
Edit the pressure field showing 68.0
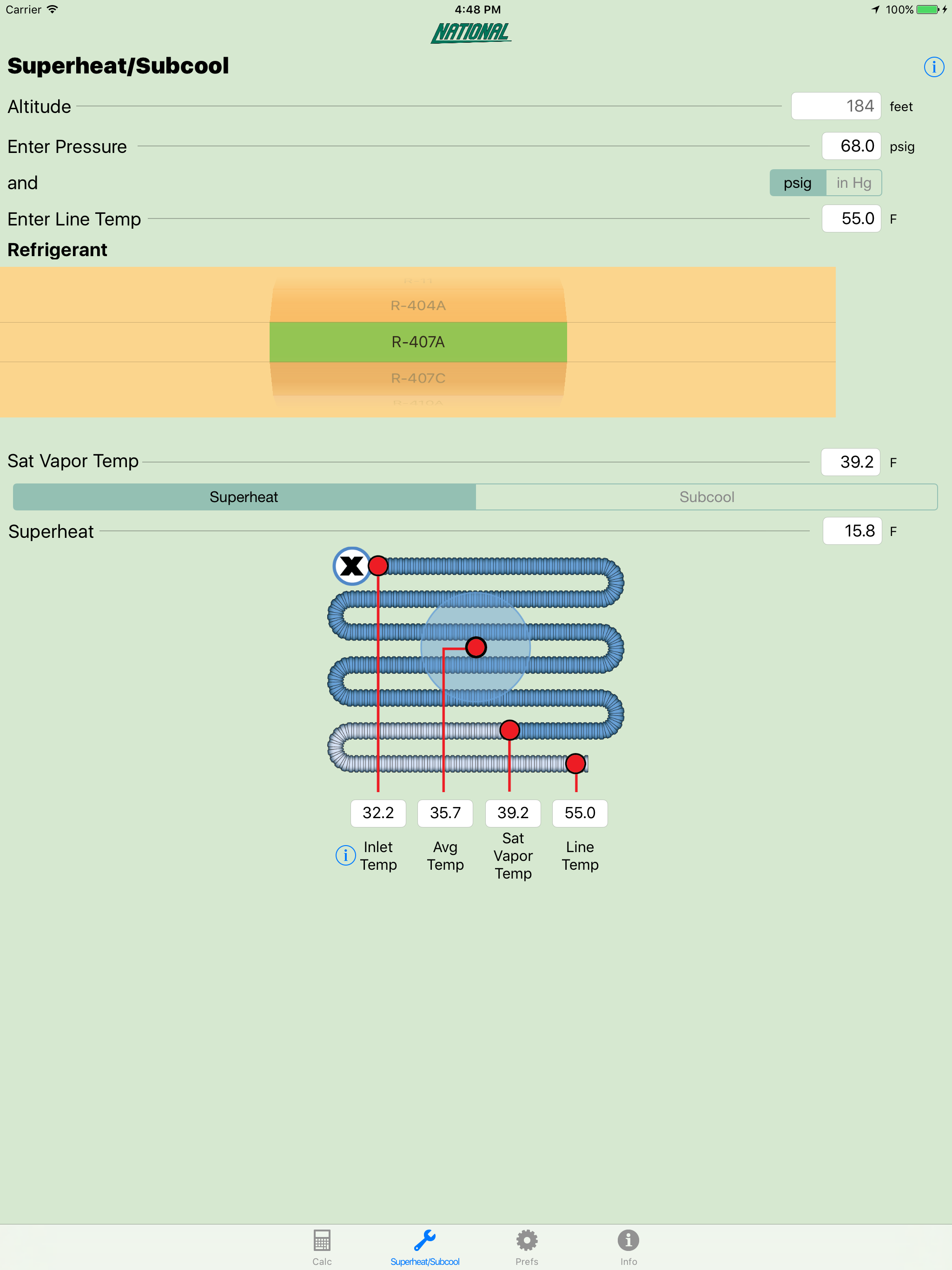tap(851, 146)
